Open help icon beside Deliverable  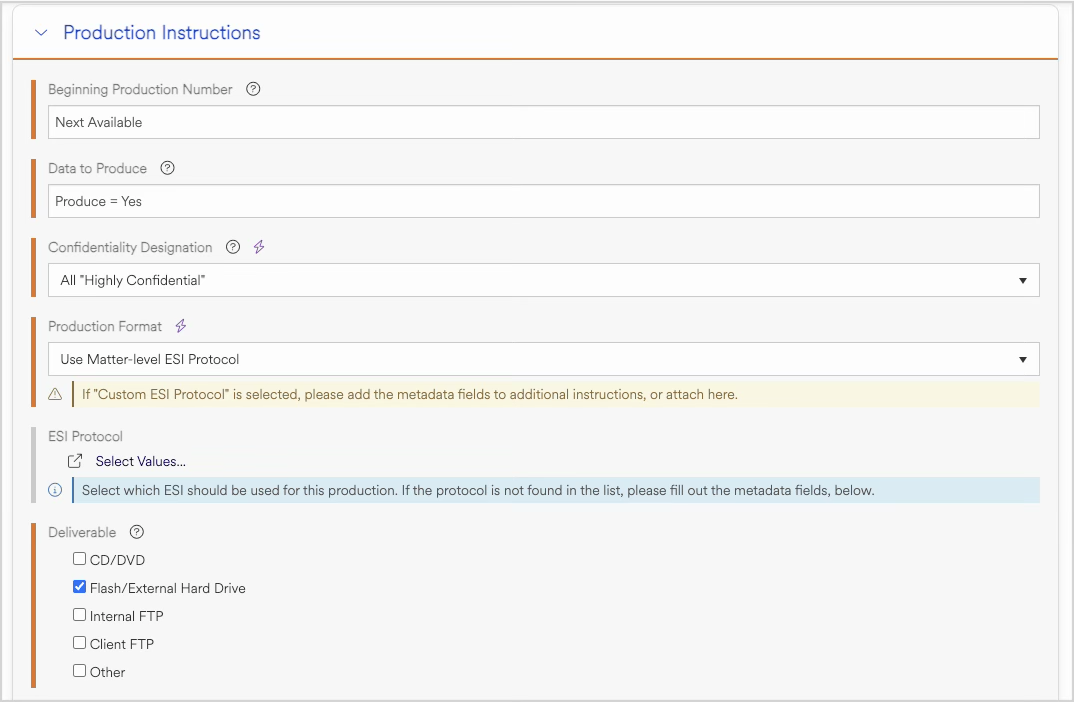click(x=137, y=532)
